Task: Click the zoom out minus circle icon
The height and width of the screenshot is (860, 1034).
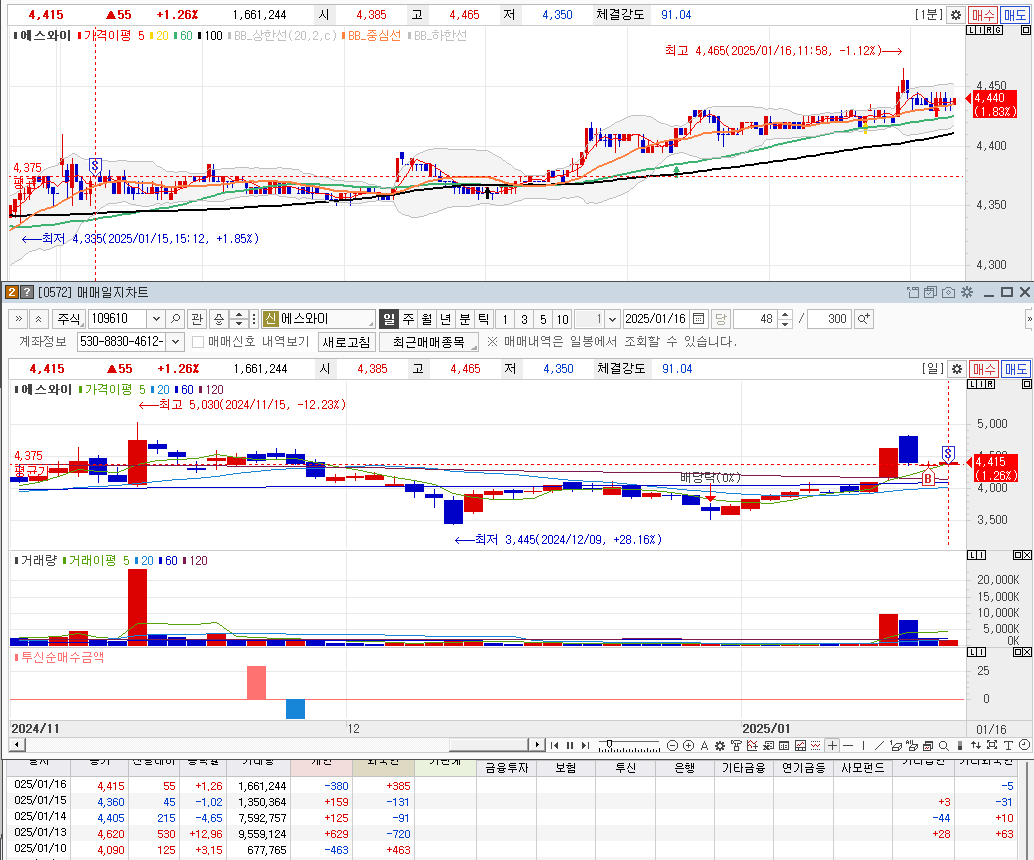Action: click(672, 745)
